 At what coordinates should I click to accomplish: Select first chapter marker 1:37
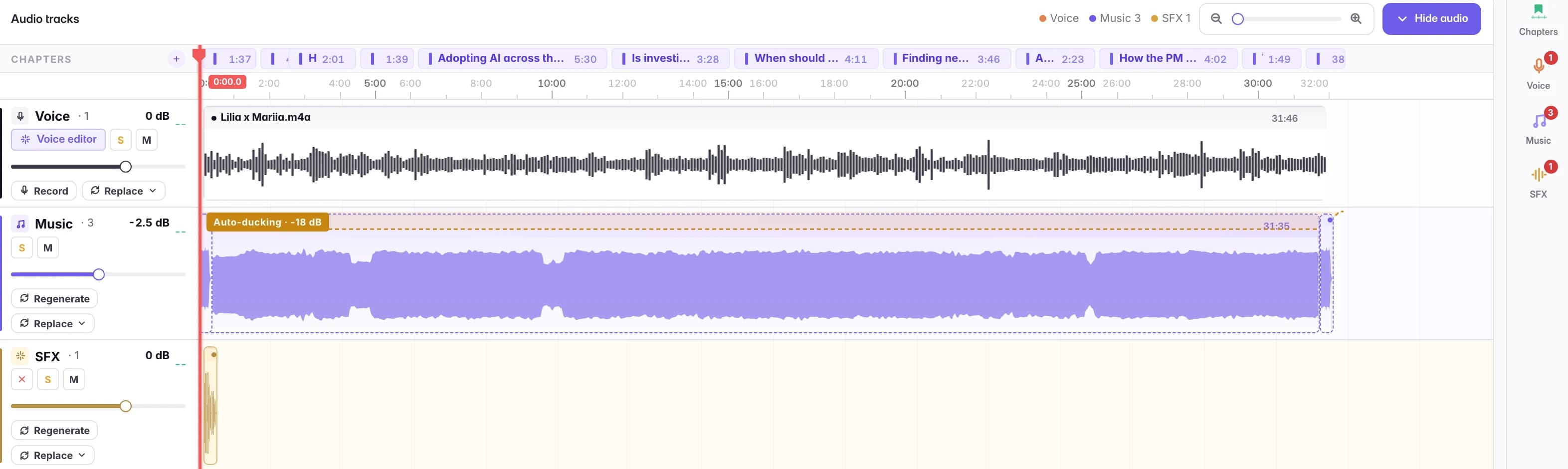(232, 58)
